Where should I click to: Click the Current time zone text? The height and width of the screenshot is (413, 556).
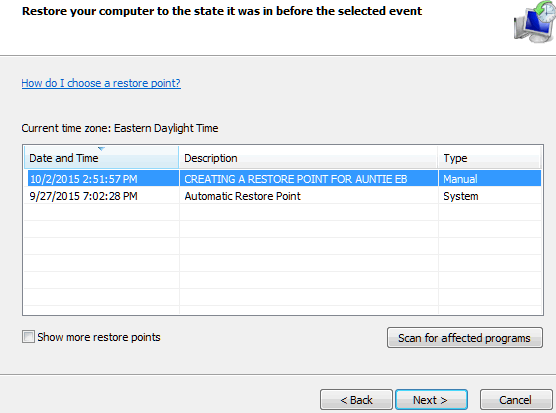coord(120,128)
